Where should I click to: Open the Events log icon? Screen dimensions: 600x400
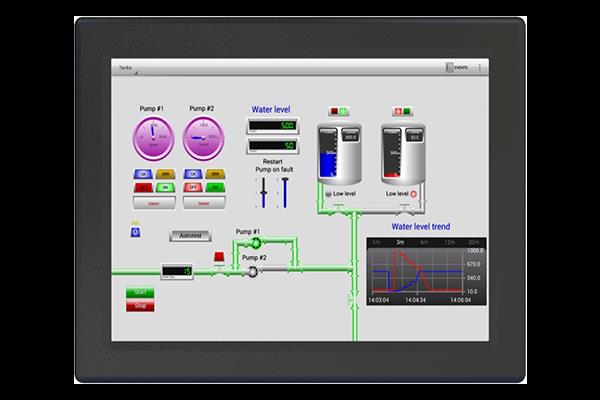(x=457, y=68)
